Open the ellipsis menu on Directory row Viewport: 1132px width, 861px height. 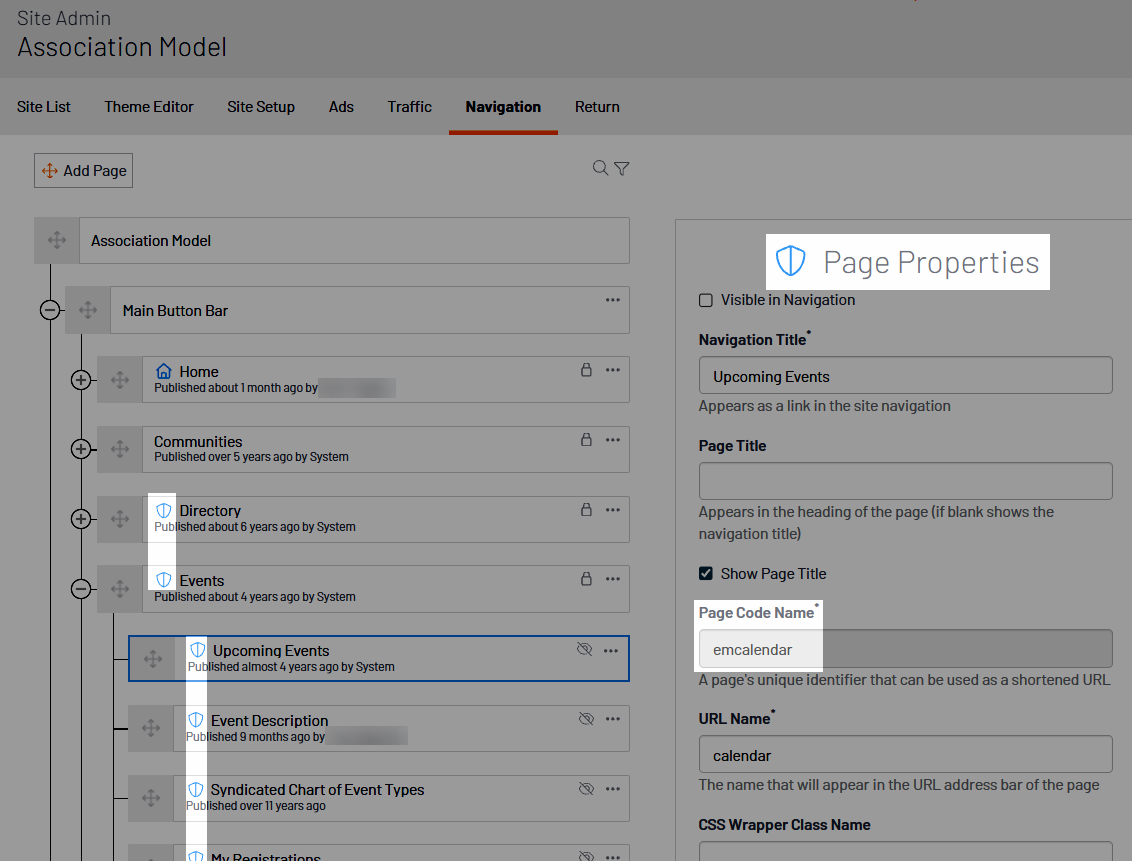coord(613,509)
